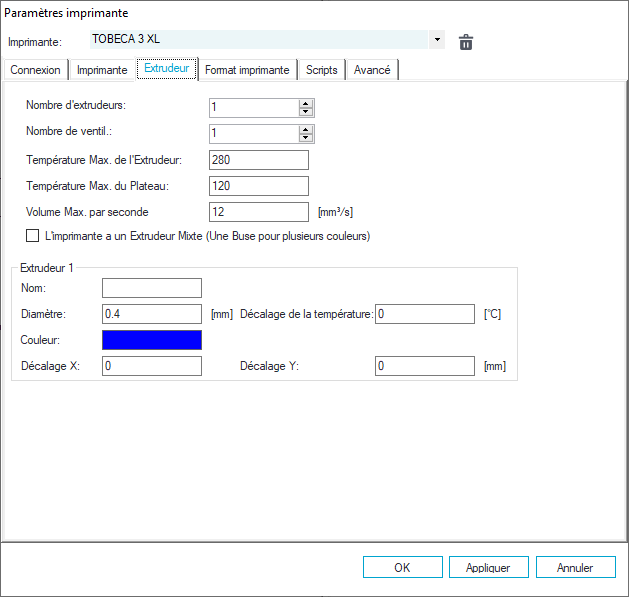Increase Nombre de ventil. with up arrow
Screen dimensions: 629x597
point(306,129)
